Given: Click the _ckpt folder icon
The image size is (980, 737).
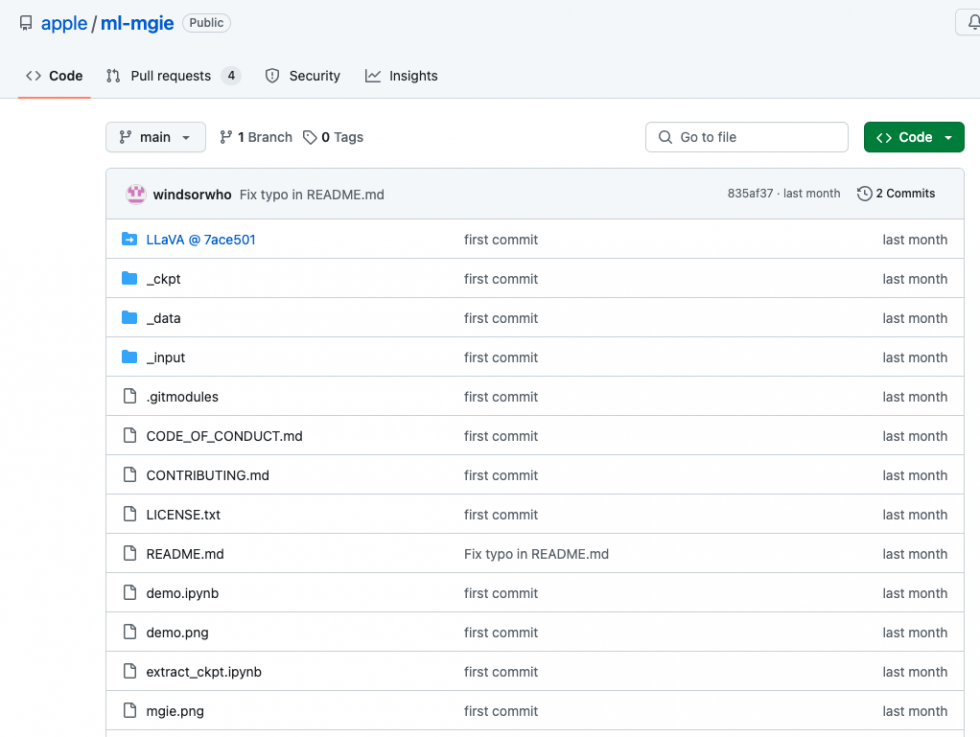Looking at the screenshot, I should coord(129,279).
